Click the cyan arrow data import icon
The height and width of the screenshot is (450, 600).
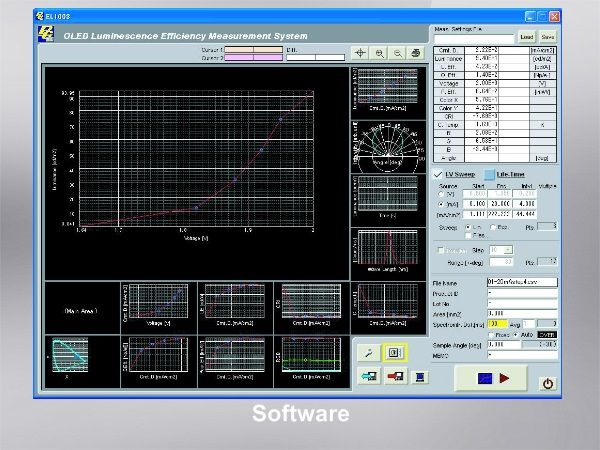(x=369, y=377)
